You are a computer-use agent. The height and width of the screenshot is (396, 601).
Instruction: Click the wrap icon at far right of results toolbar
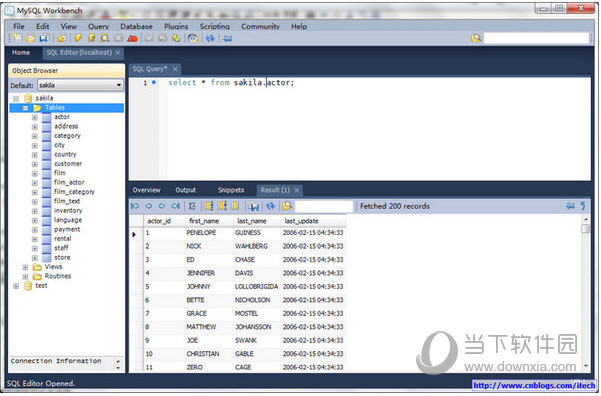pos(583,206)
